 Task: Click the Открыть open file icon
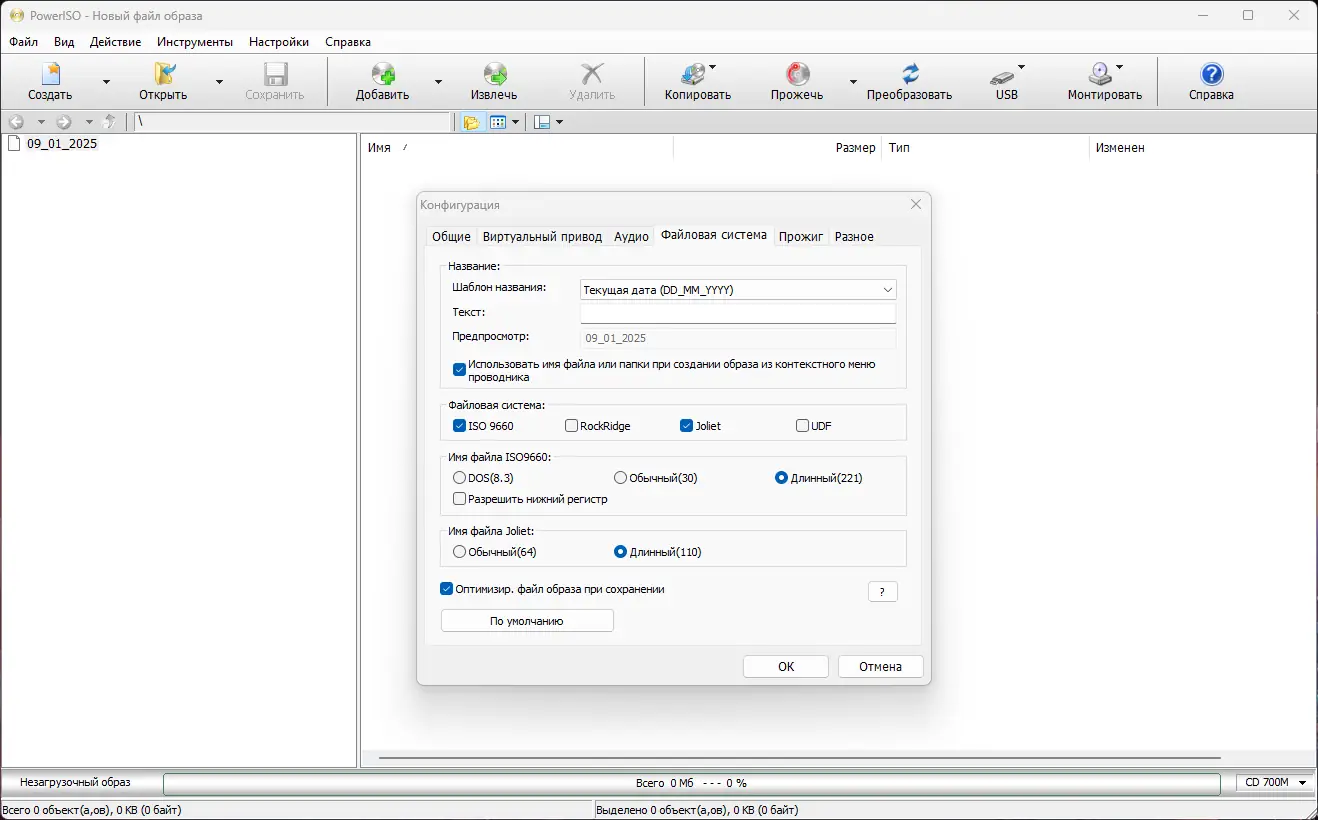pos(164,74)
